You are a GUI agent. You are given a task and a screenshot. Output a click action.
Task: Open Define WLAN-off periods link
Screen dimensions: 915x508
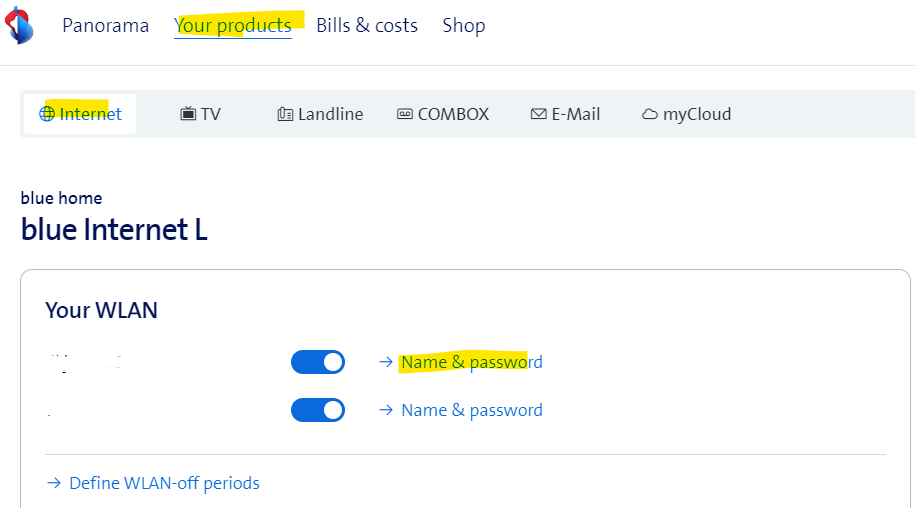pyautogui.click(x=164, y=483)
